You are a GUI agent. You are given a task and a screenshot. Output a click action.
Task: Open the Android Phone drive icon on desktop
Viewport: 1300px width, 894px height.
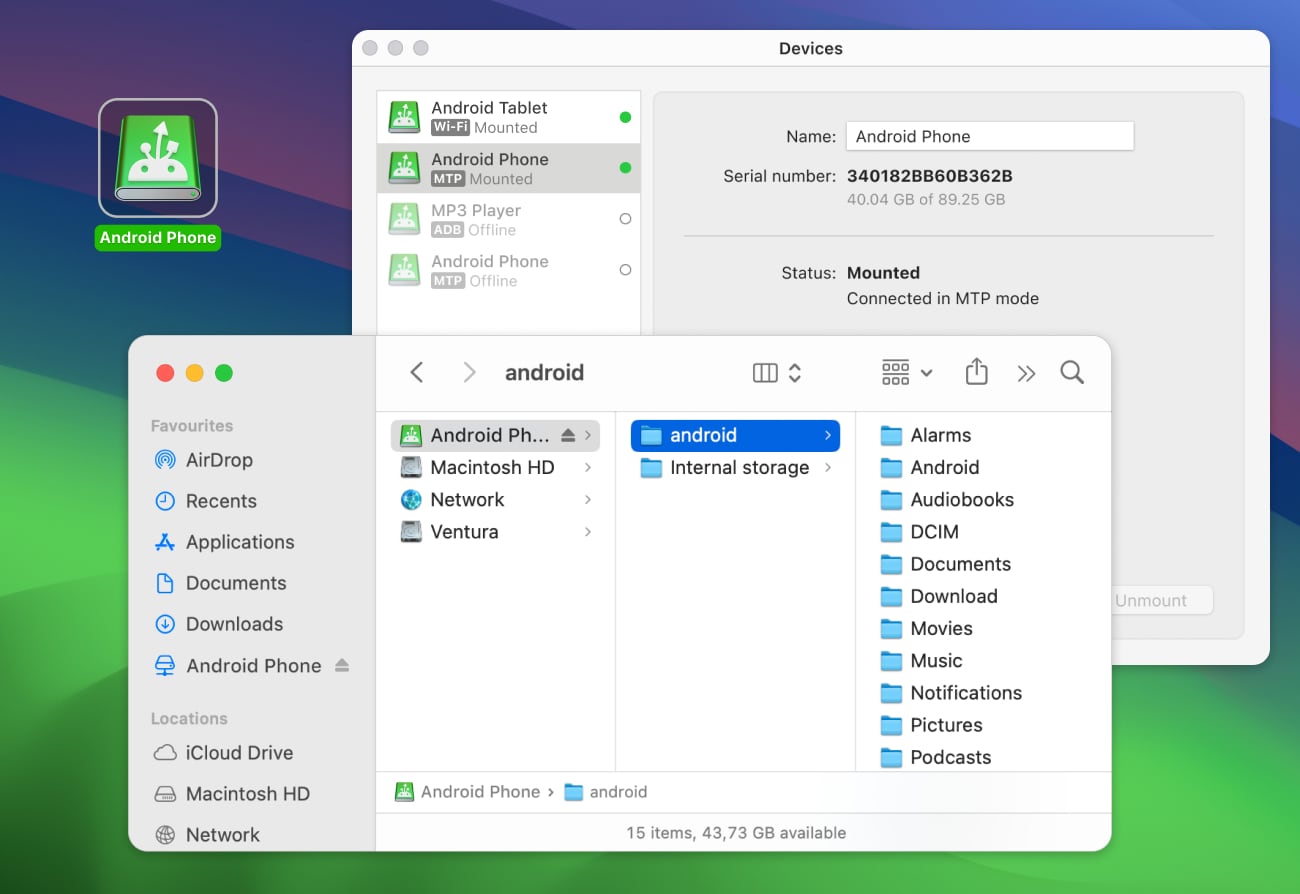tap(157, 155)
